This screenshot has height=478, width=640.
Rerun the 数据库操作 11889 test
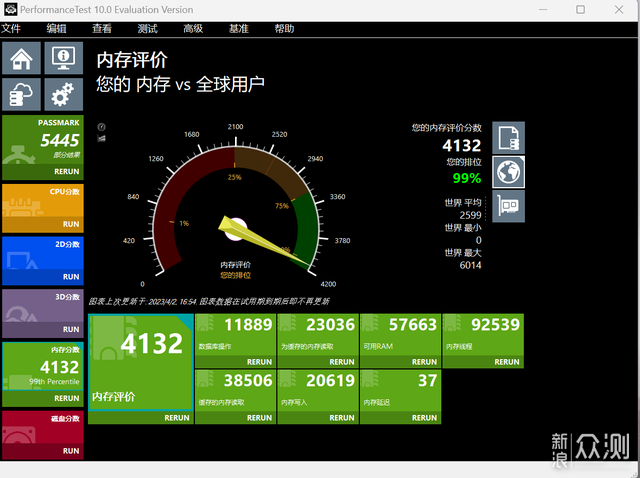pos(259,362)
